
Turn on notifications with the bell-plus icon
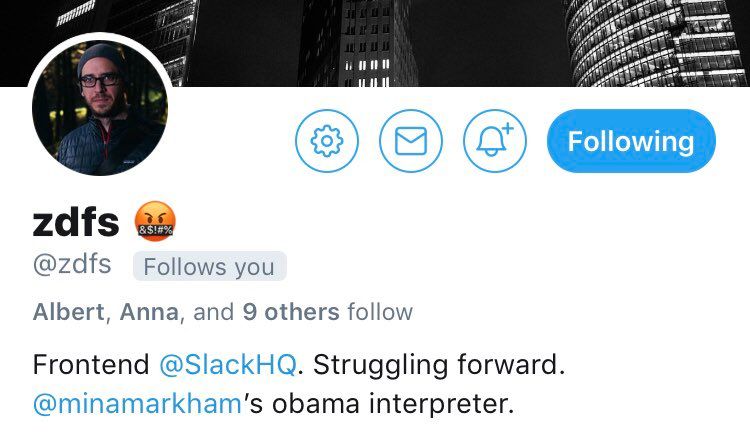click(495, 141)
